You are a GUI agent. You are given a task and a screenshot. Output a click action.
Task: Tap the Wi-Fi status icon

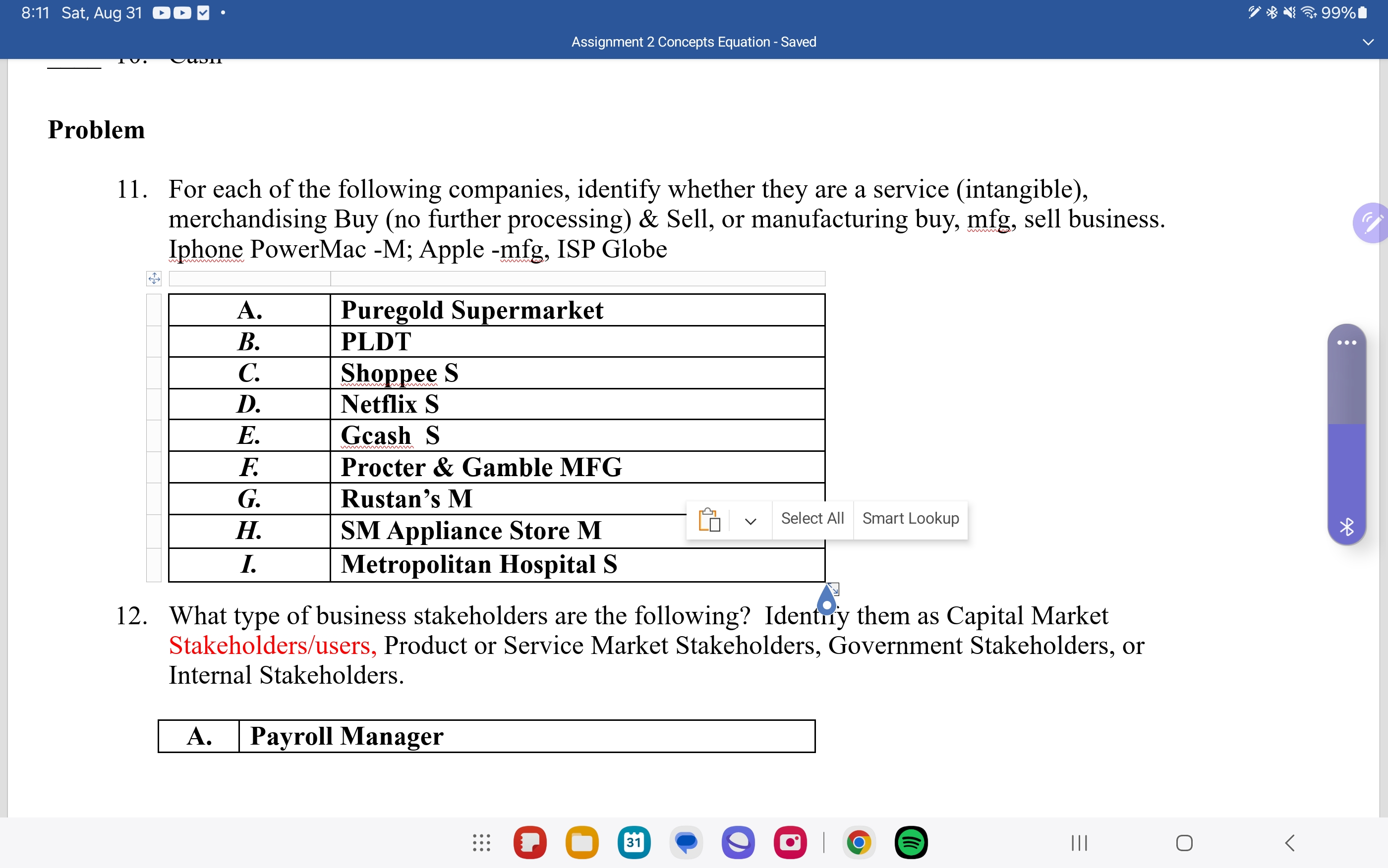[x=1309, y=12]
